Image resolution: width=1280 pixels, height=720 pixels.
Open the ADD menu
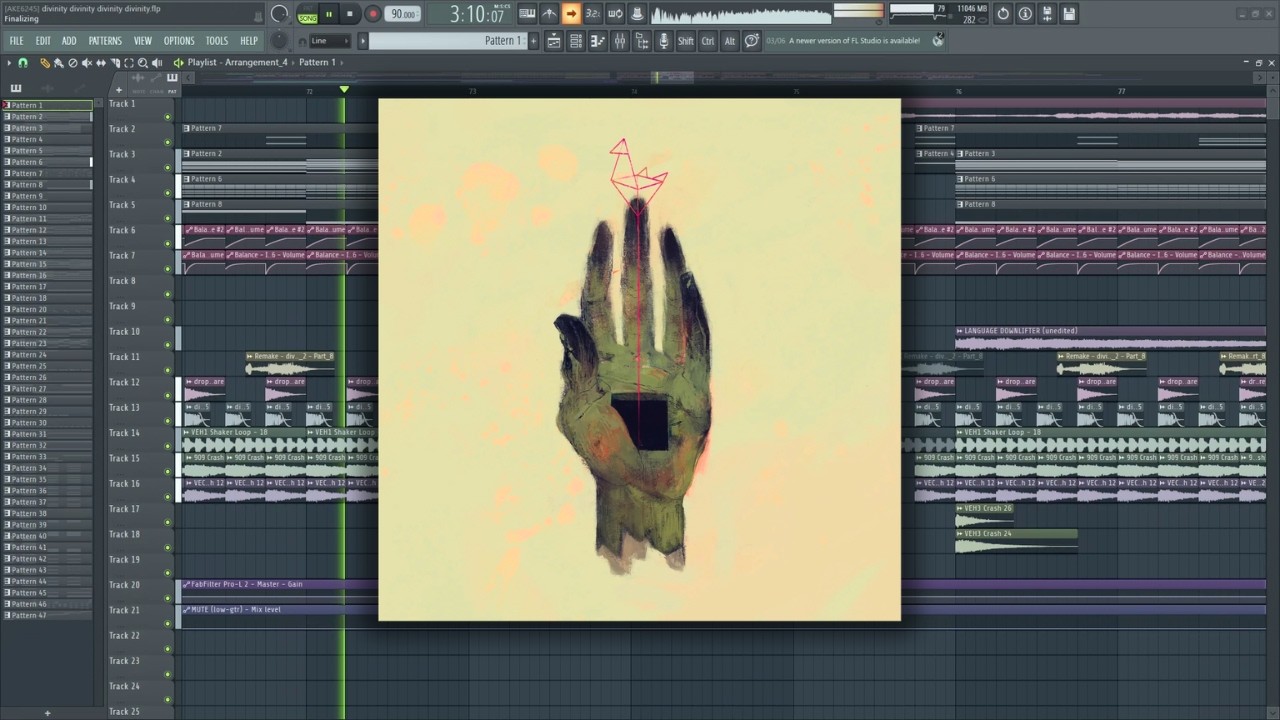click(x=69, y=41)
